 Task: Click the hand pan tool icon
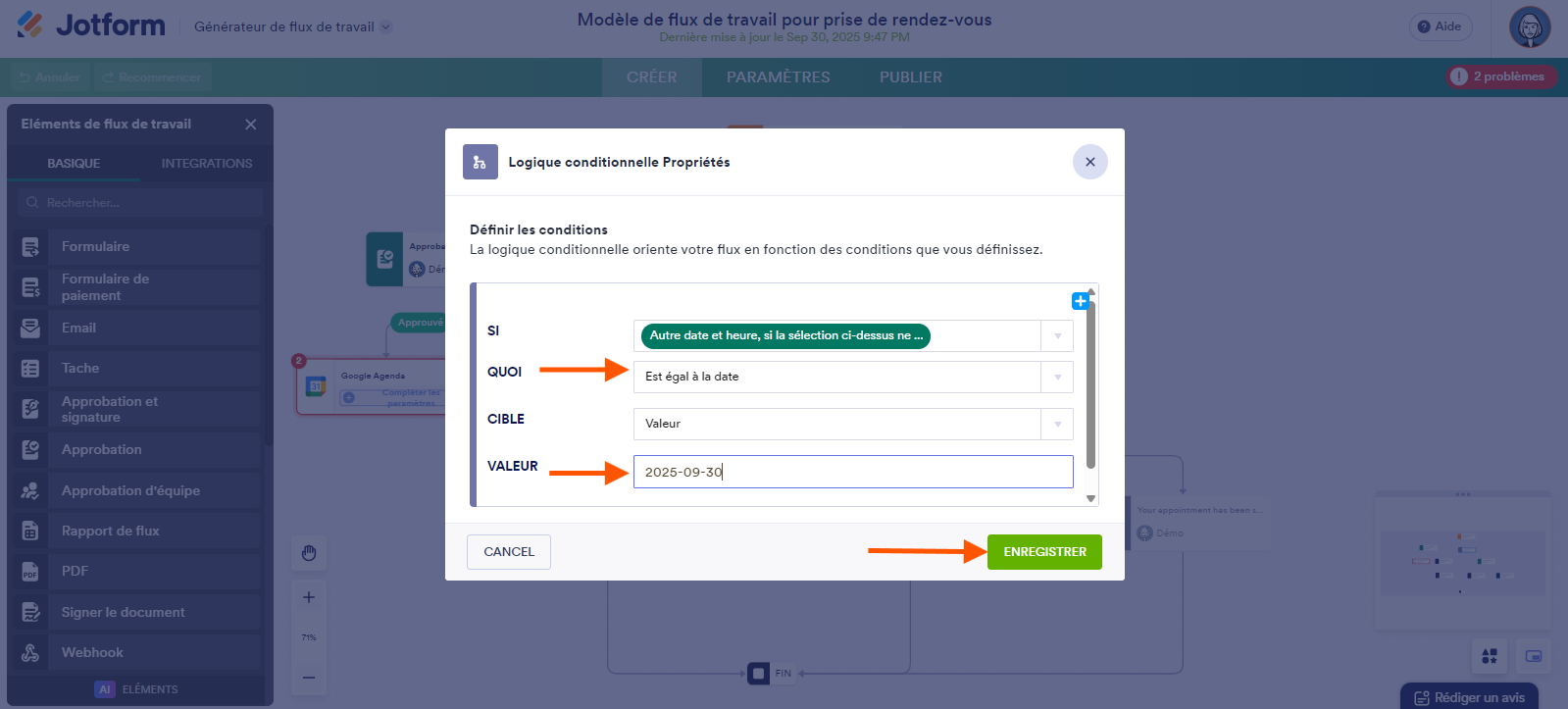(309, 553)
